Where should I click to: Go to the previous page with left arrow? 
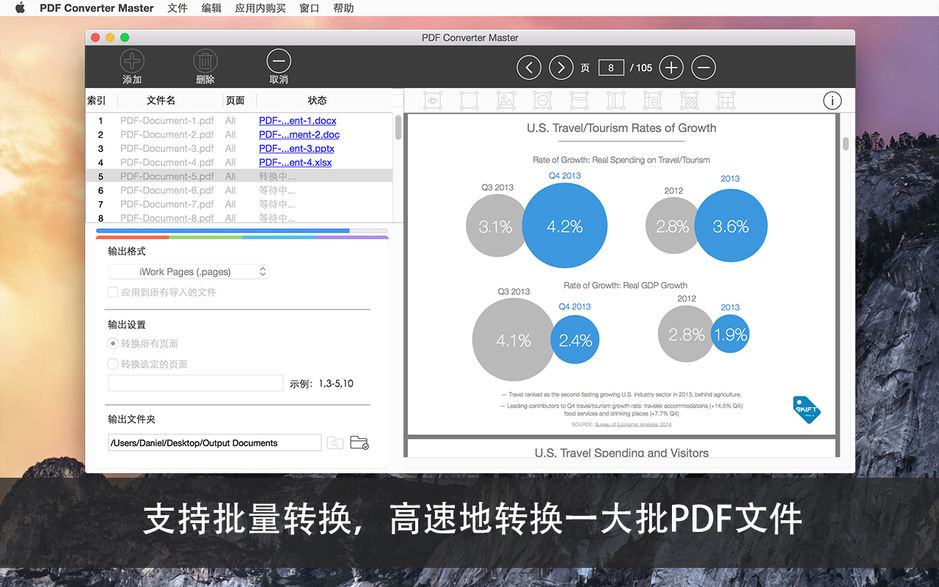point(529,67)
